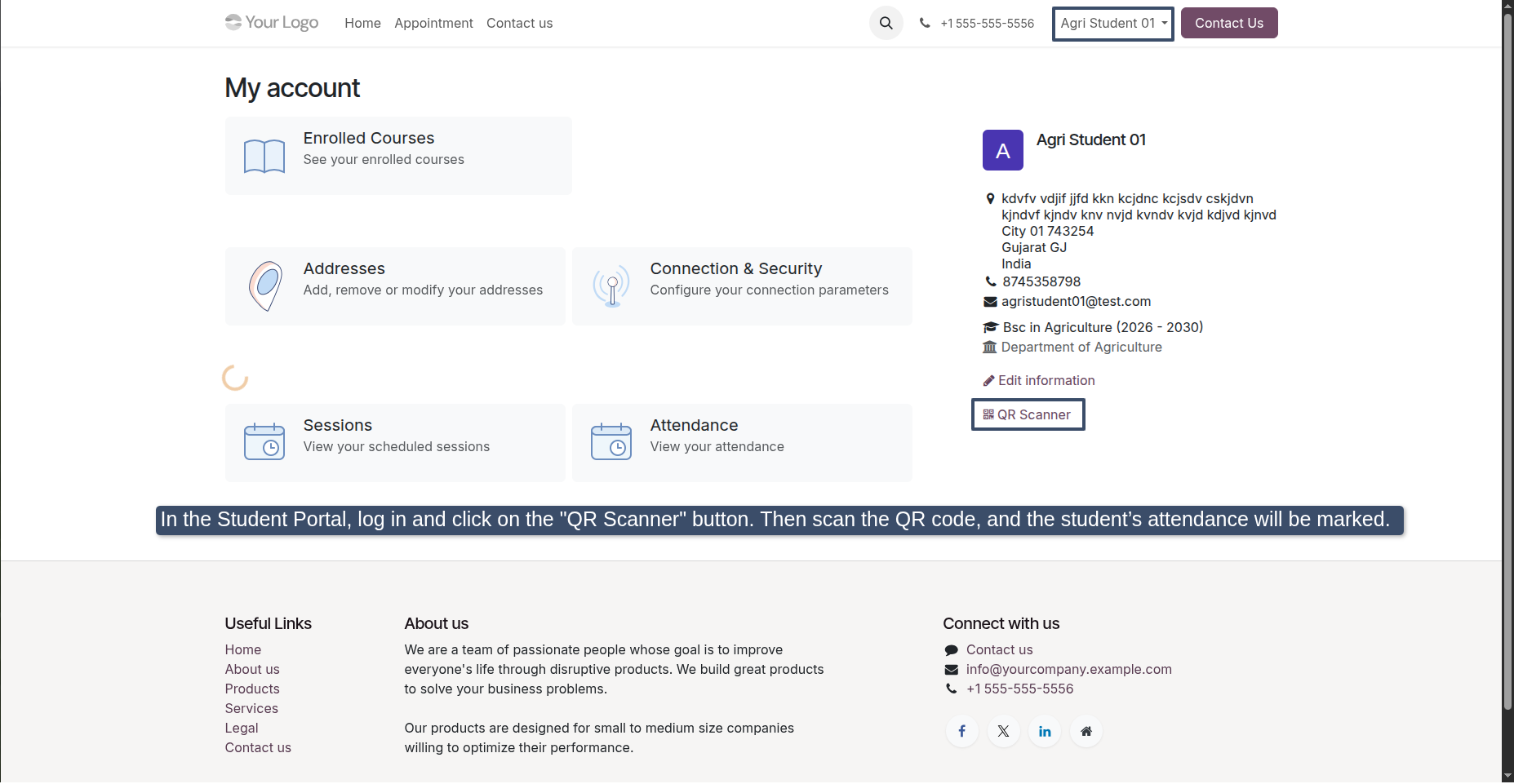Viewport: 1514px width, 784px height.
Task: Open Legal link in Useful Links
Action: tap(242, 728)
